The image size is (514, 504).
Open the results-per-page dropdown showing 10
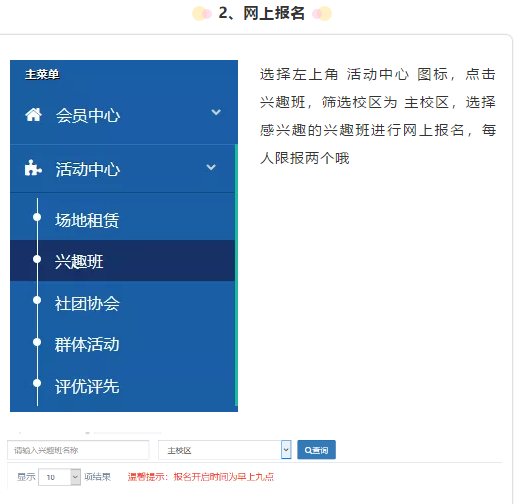[x=59, y=477]
